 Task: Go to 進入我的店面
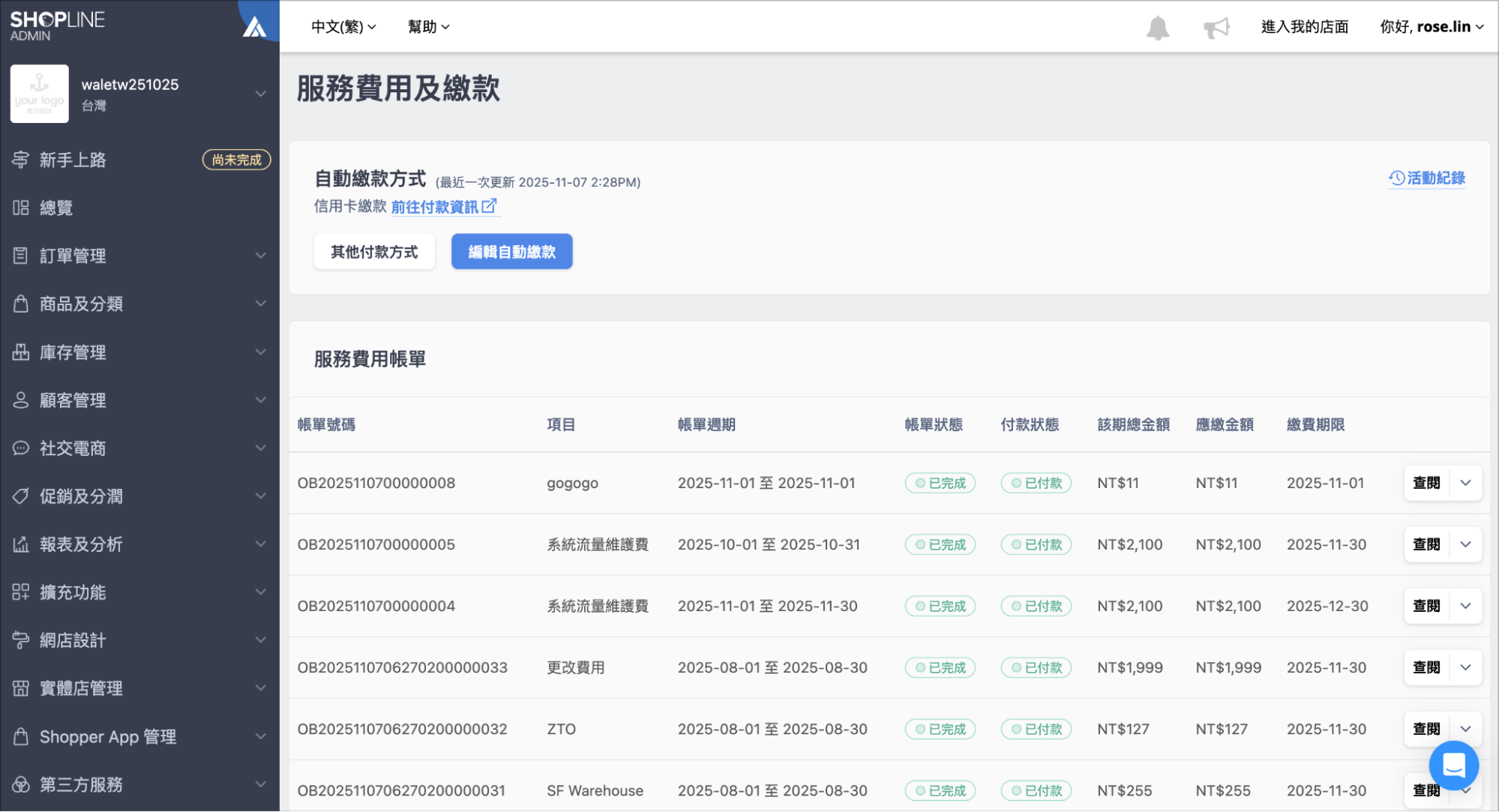1304,27
